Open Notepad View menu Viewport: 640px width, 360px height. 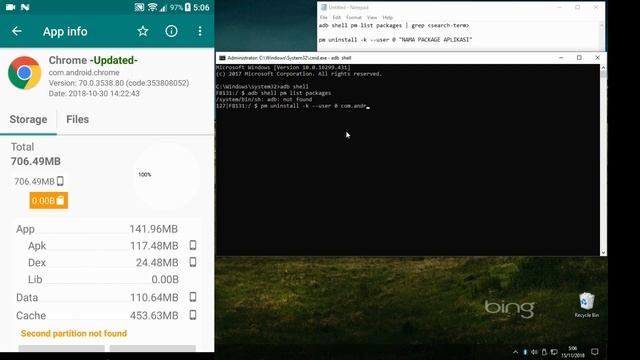372,17
